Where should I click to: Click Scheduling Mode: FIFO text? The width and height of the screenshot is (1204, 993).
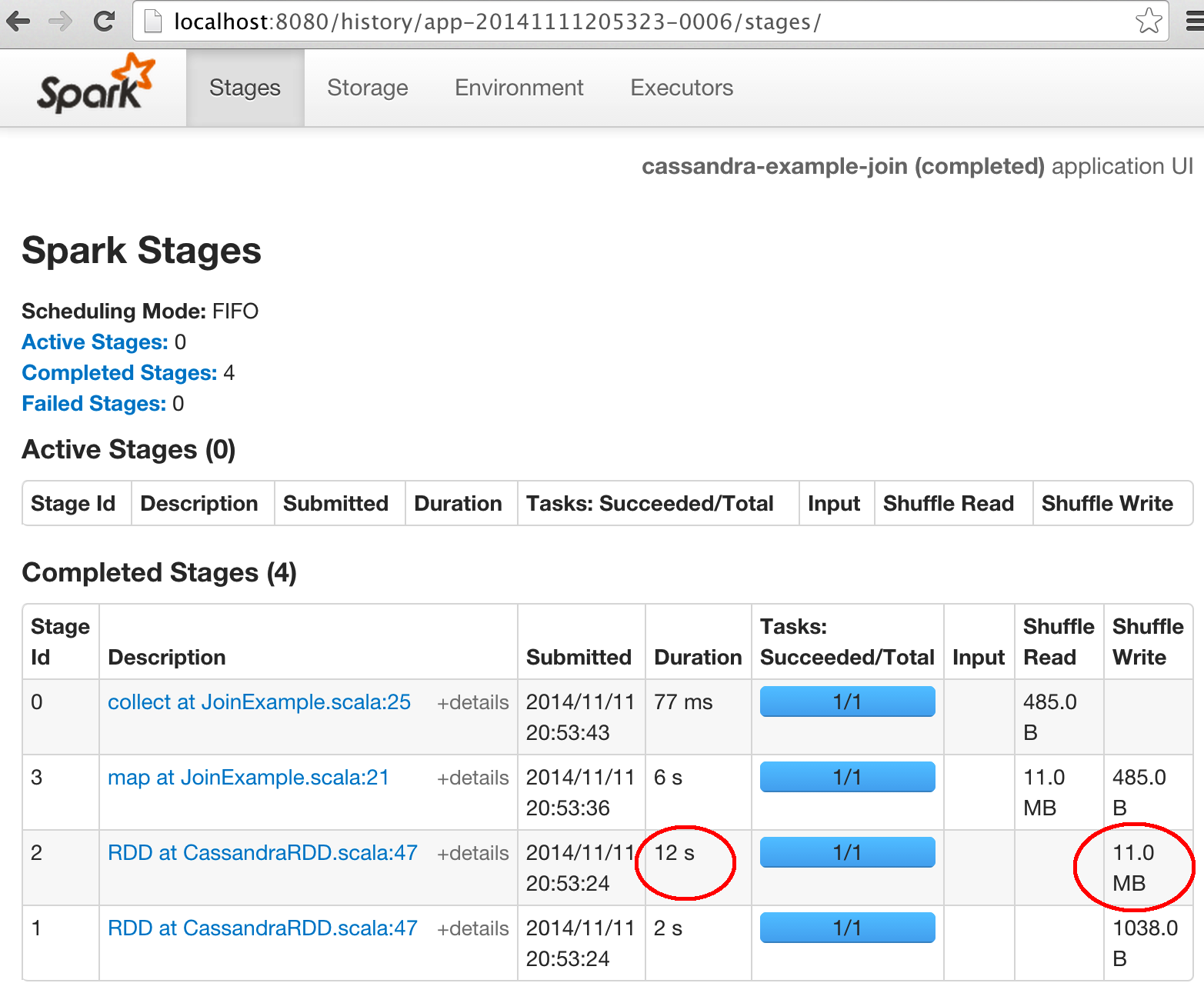[x=140, y=311]
